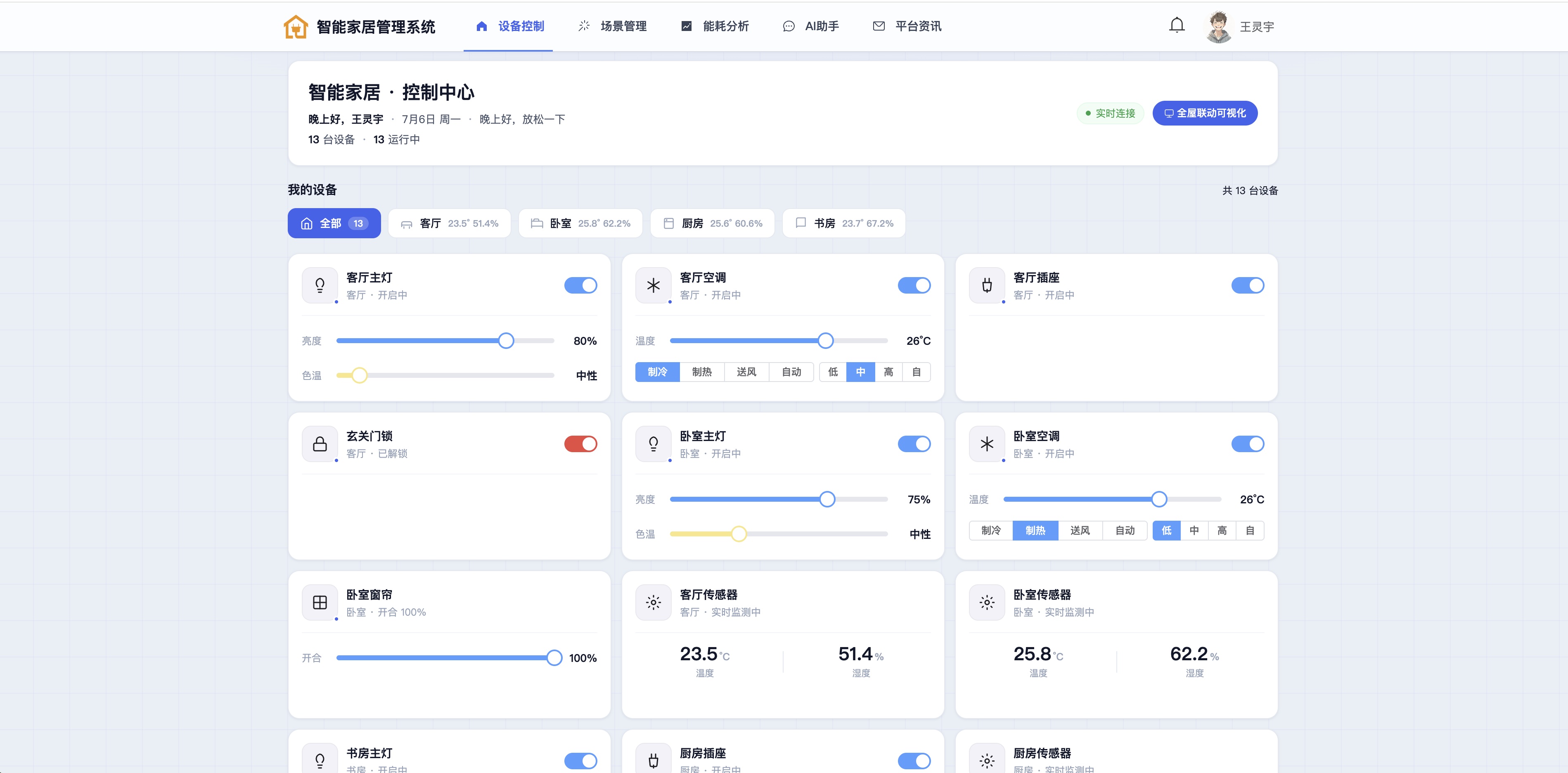Toggle the red 玄关门锁 lock switch
This screenshot has height=773, width=1568.
(x=580, y=444)
